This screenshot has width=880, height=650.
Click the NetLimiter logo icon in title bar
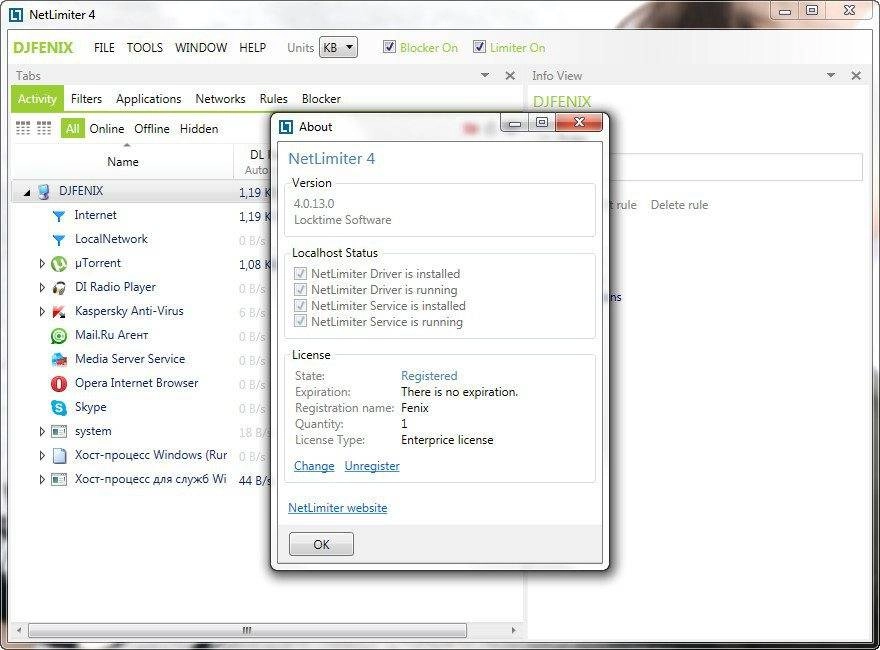[16, 15]
